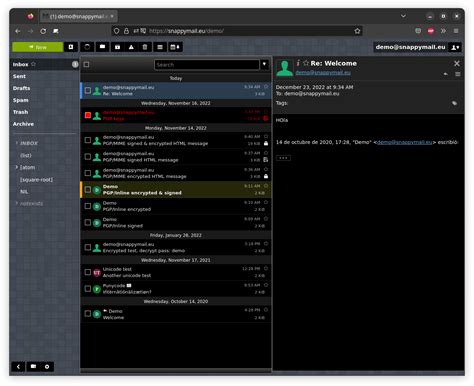Compose a new message with New button
Viewport: 474px width, 386px height.
click(x=38, y=47)
